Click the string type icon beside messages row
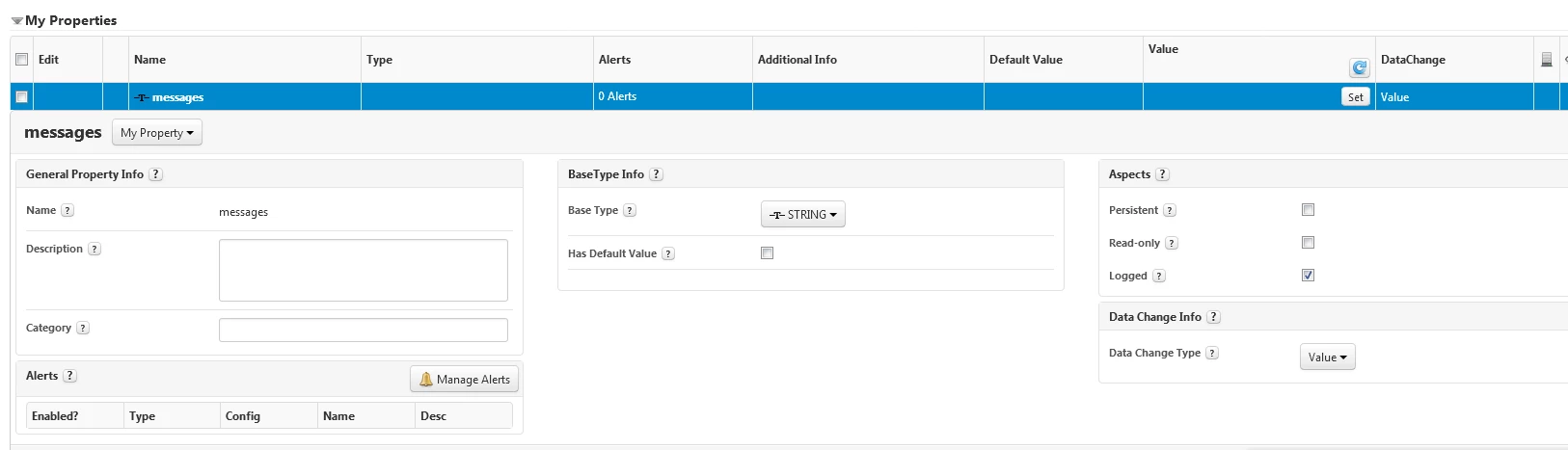This screenshot has height=450, width=1568. point(142,97)
